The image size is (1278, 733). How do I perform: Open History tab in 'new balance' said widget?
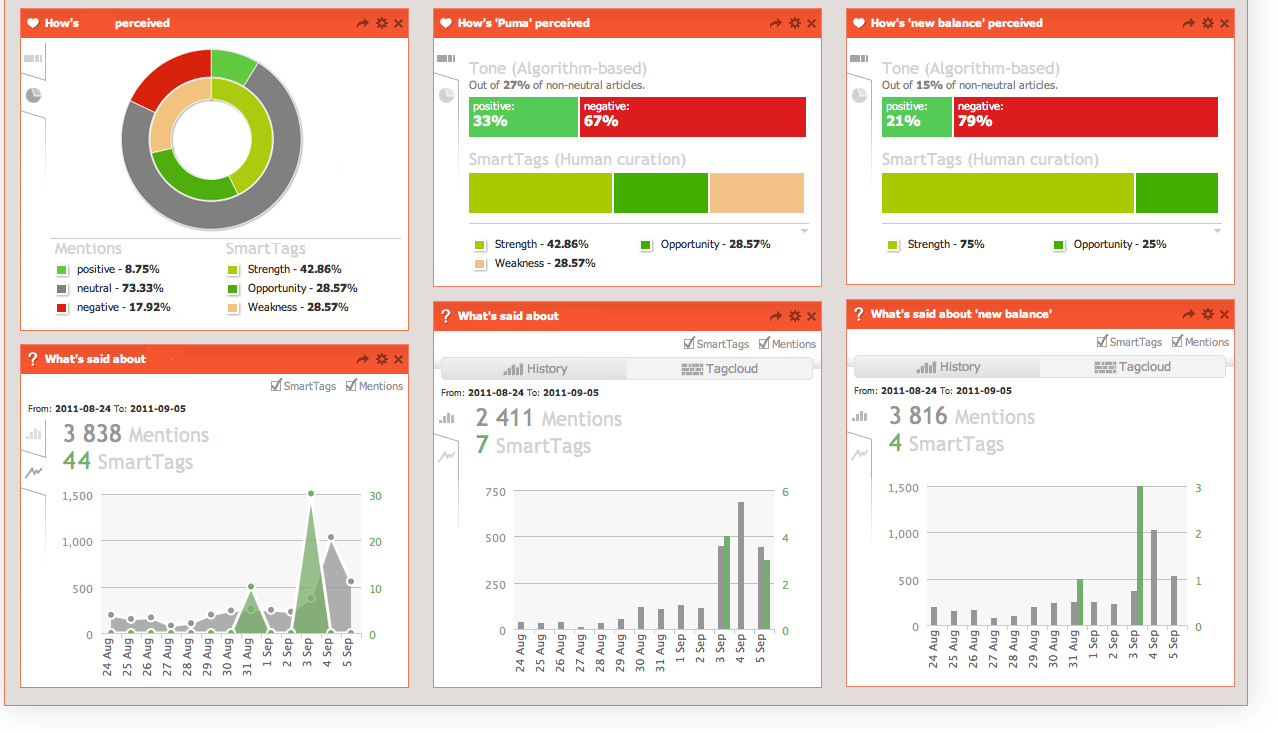(948, 367)
